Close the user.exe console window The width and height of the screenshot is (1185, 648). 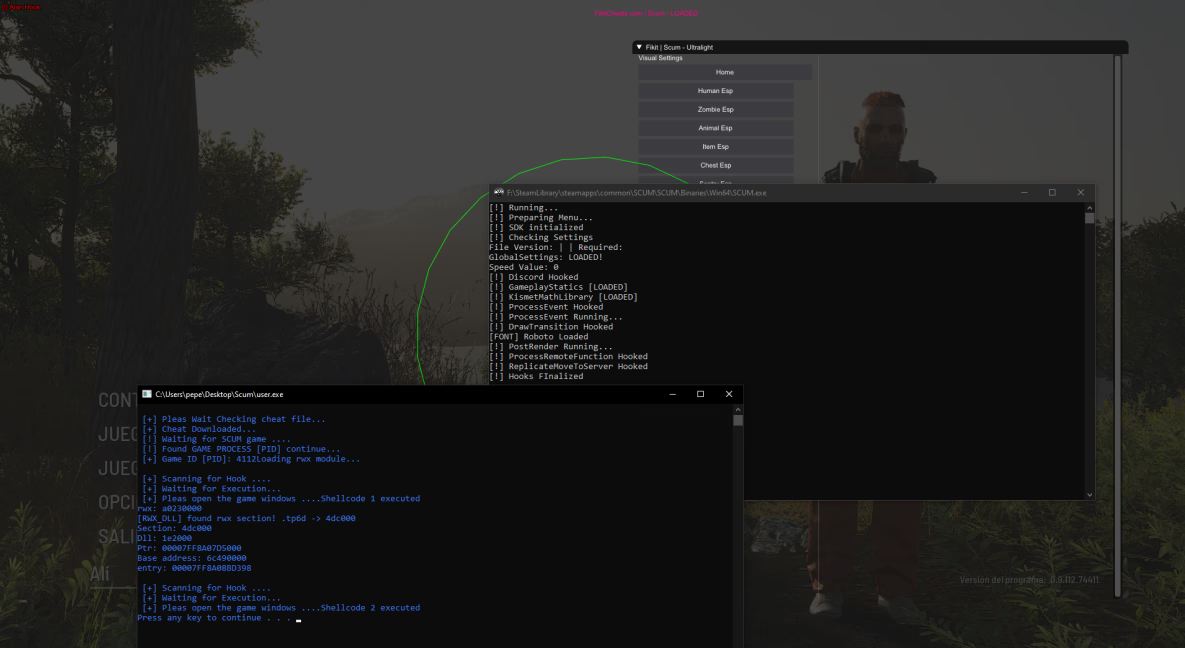click(x=728, y=395)
